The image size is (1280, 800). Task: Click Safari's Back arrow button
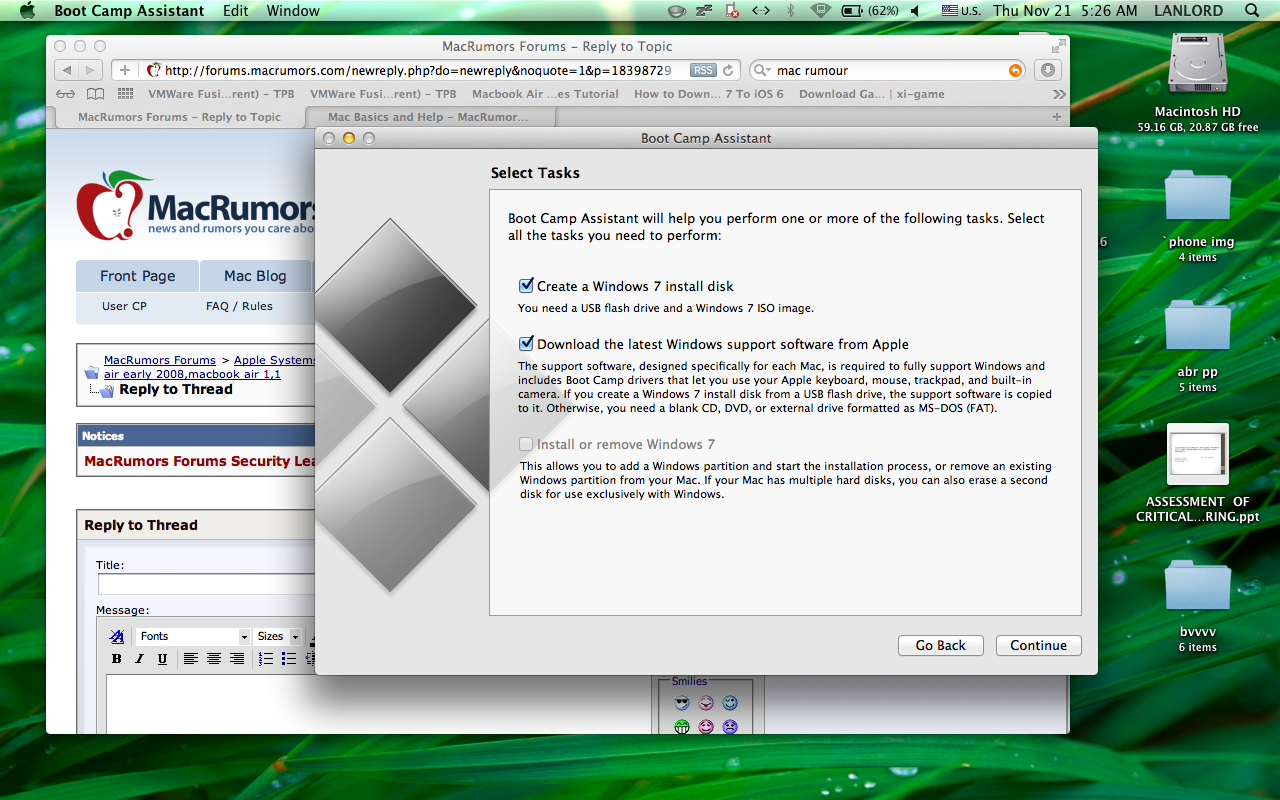coord(66,70)
